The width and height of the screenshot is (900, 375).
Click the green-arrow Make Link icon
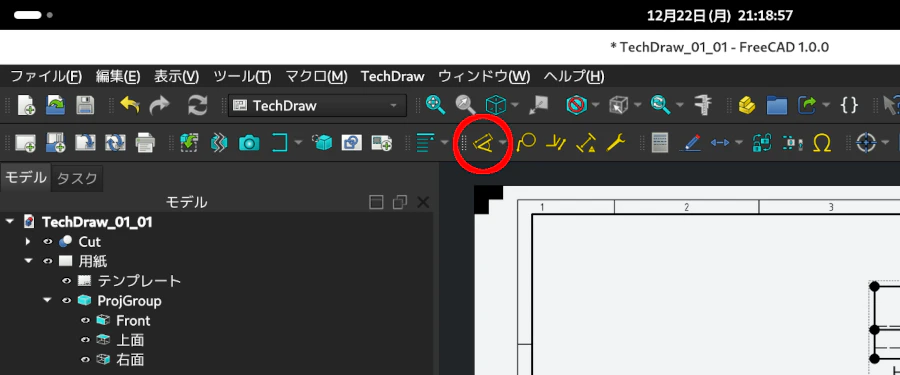click(808, 105)
